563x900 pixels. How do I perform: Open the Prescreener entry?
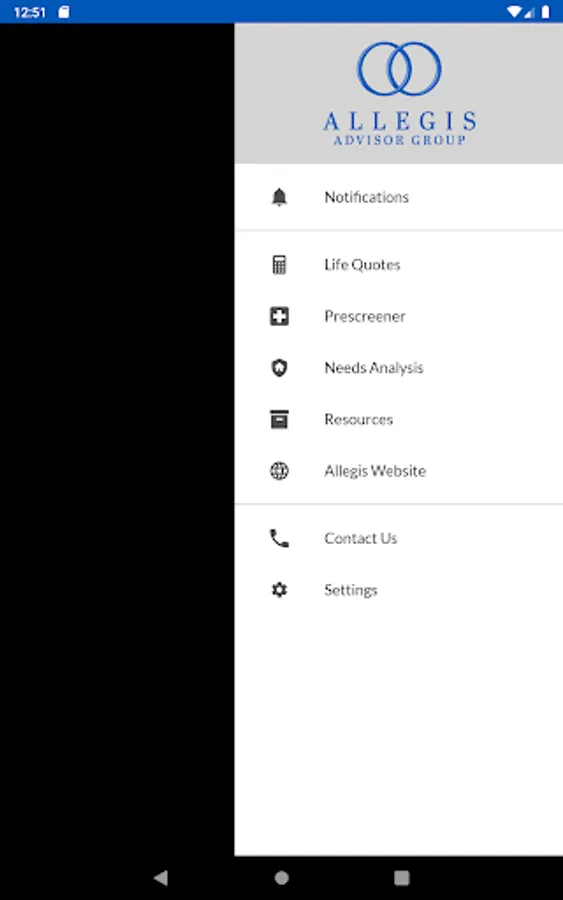click(398, 316)
